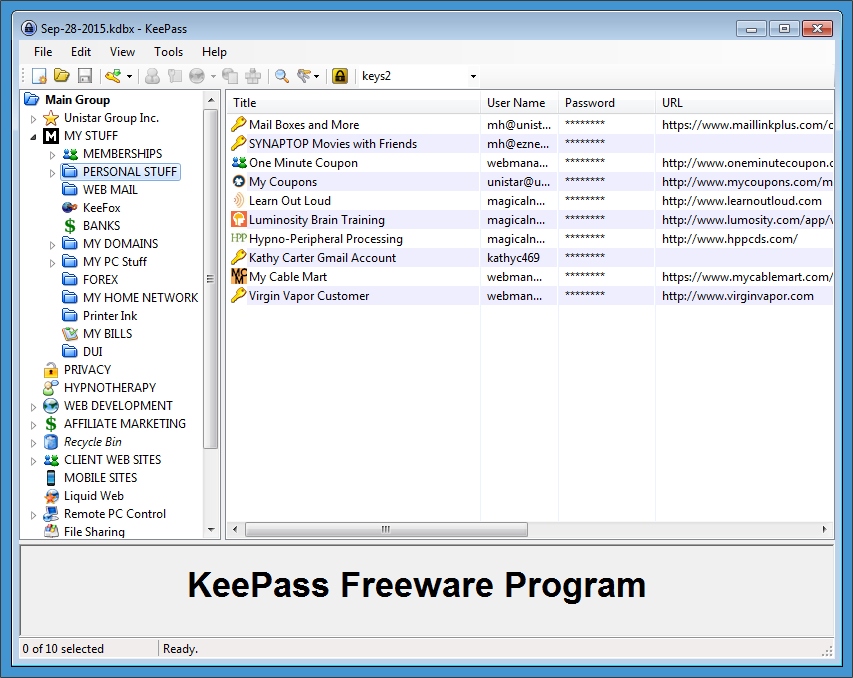Select the SYNAPTOP Movies with Friends entry
The width and height of the screenshot is (853, 678).
(x=332, y=144)
